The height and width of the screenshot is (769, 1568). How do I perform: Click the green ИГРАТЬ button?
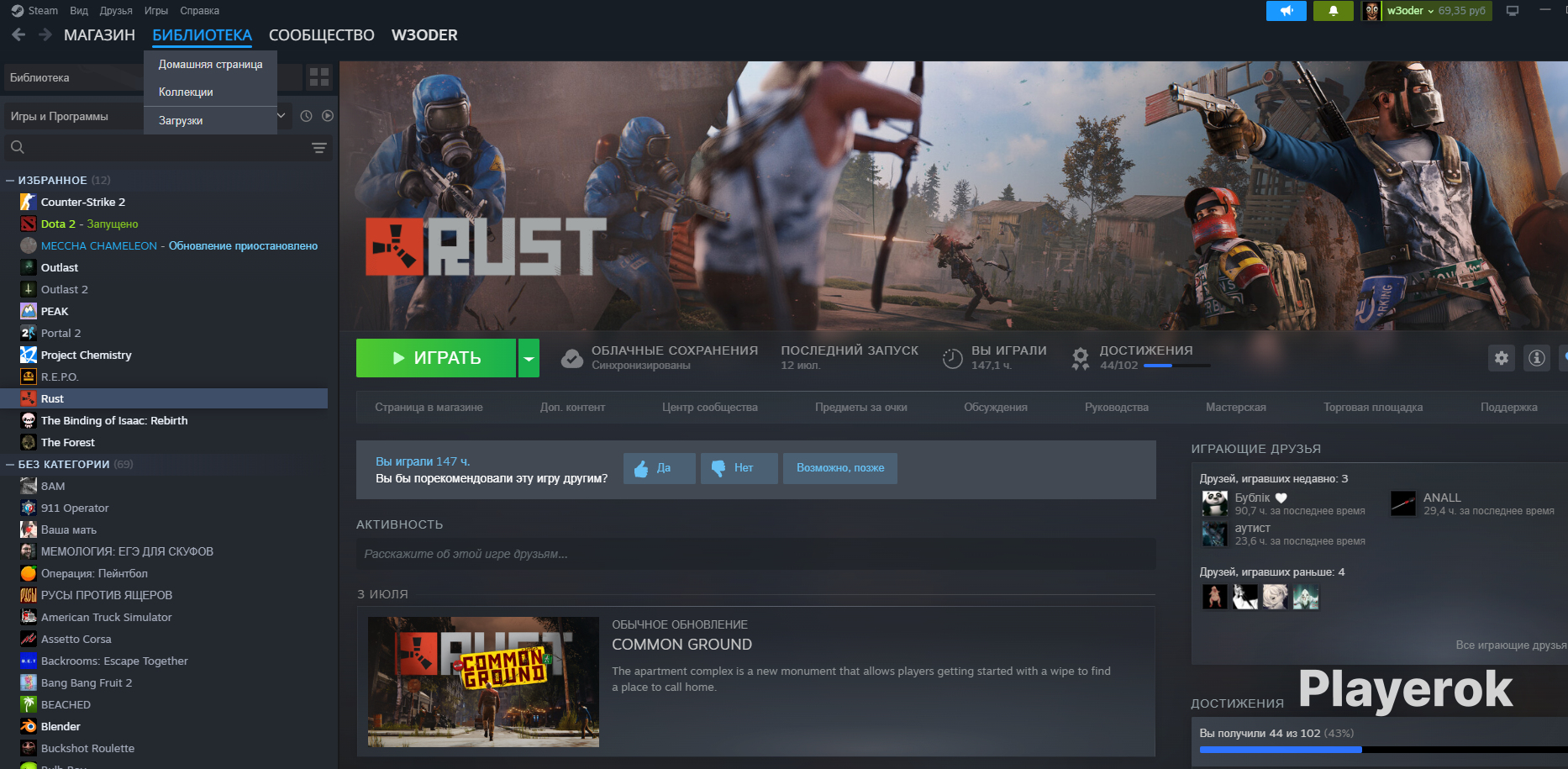tap(436, 358)
